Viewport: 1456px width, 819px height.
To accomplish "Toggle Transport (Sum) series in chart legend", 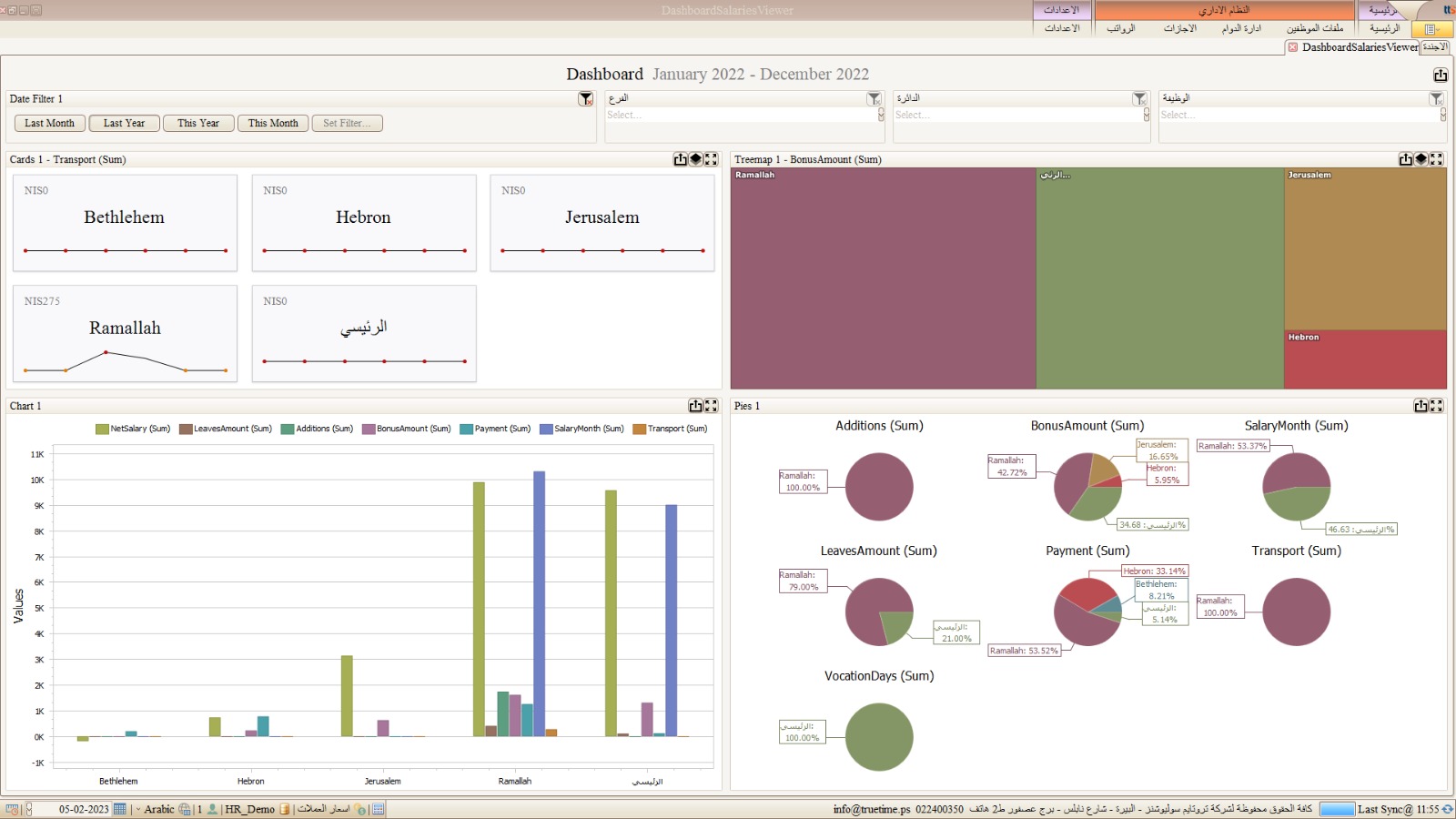I will [670, 429].
